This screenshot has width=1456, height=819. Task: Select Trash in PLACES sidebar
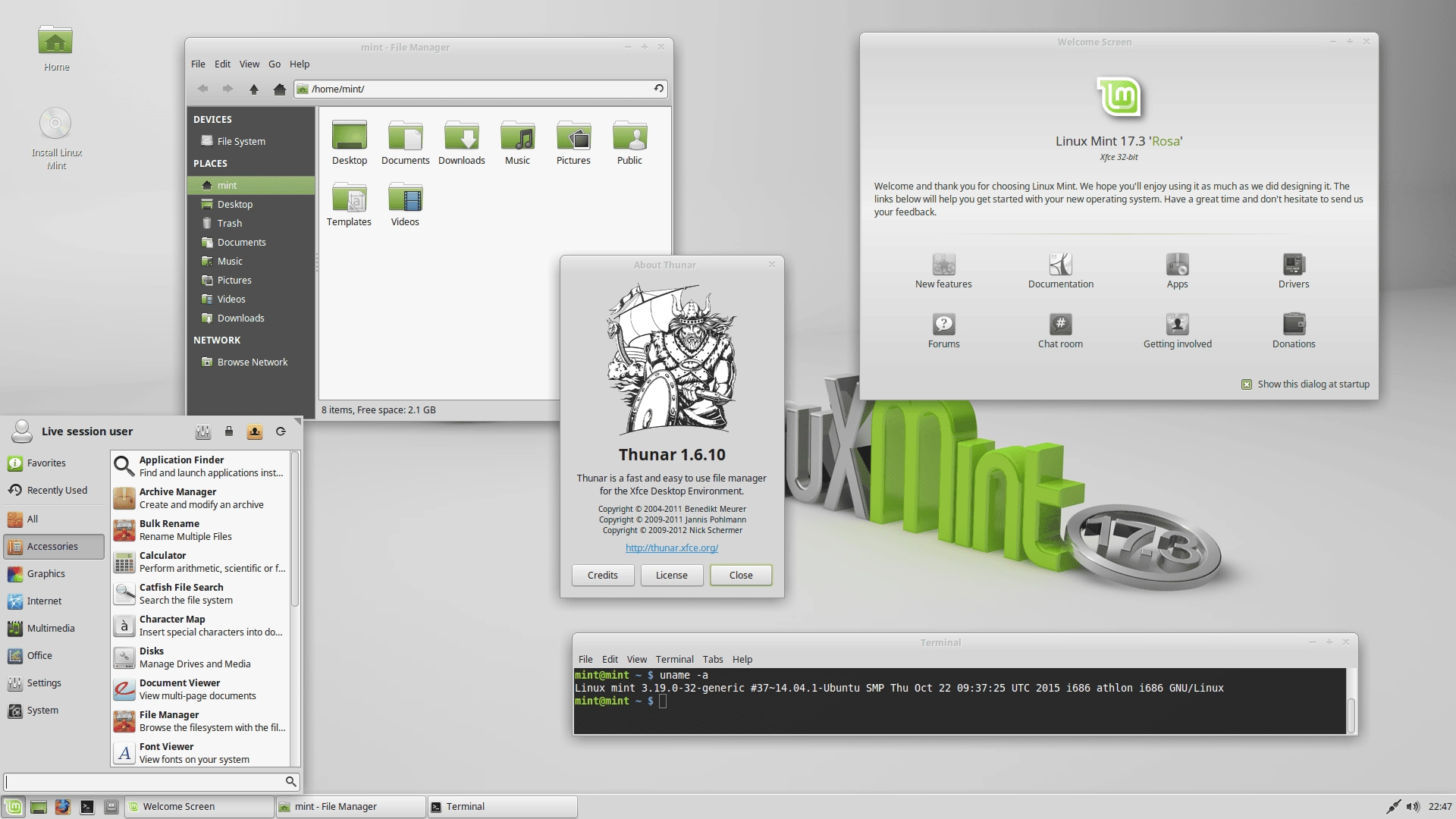(251, 224)
